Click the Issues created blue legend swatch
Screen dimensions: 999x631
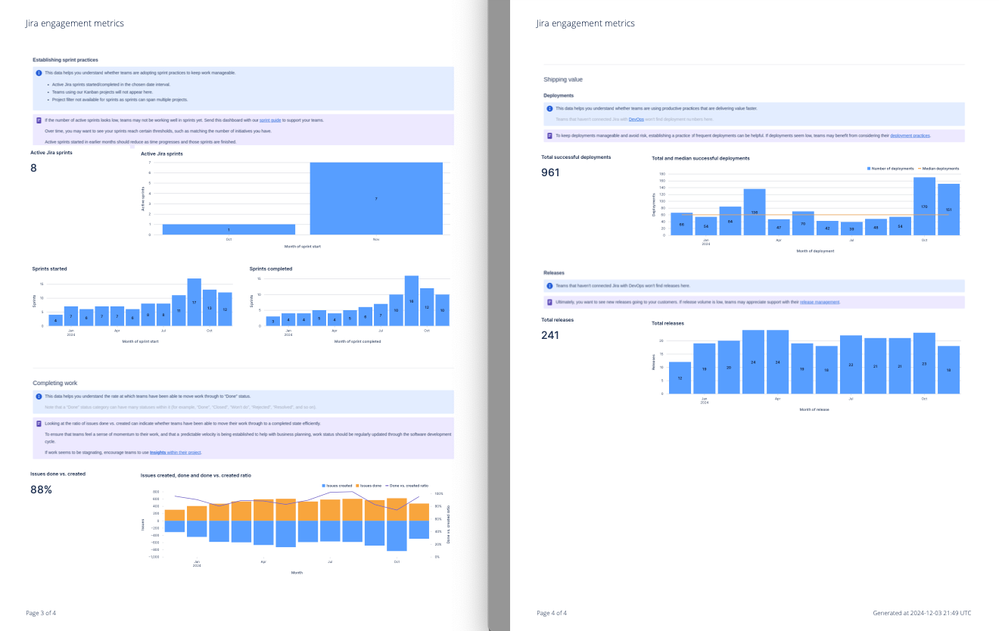[x=324, y=486]
